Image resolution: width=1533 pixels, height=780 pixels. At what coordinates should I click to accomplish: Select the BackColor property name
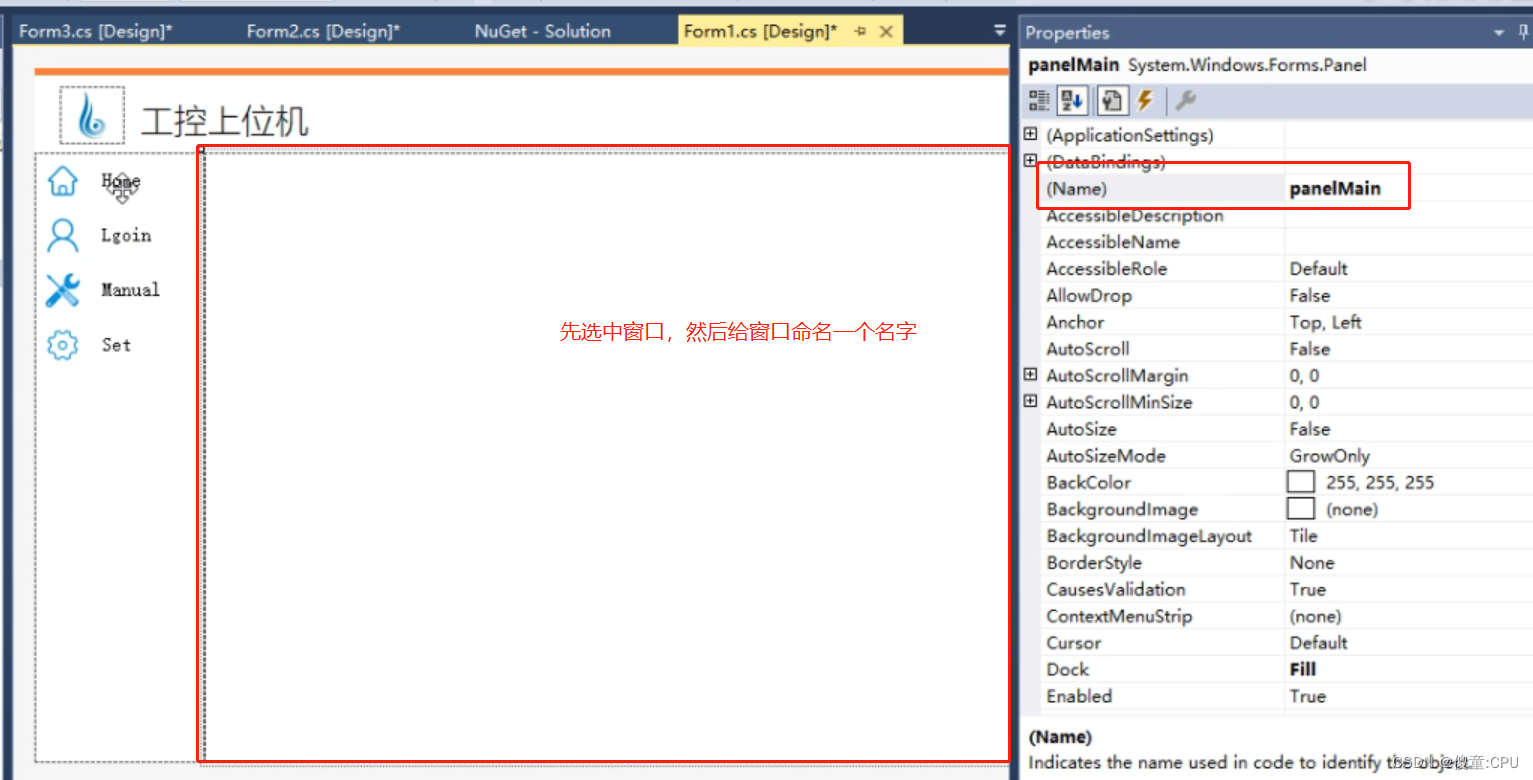[1088, 482]
